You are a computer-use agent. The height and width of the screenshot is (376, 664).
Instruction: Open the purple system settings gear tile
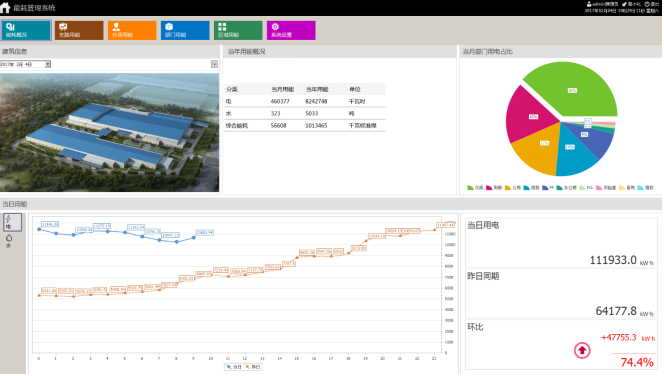tap(291, 30)
